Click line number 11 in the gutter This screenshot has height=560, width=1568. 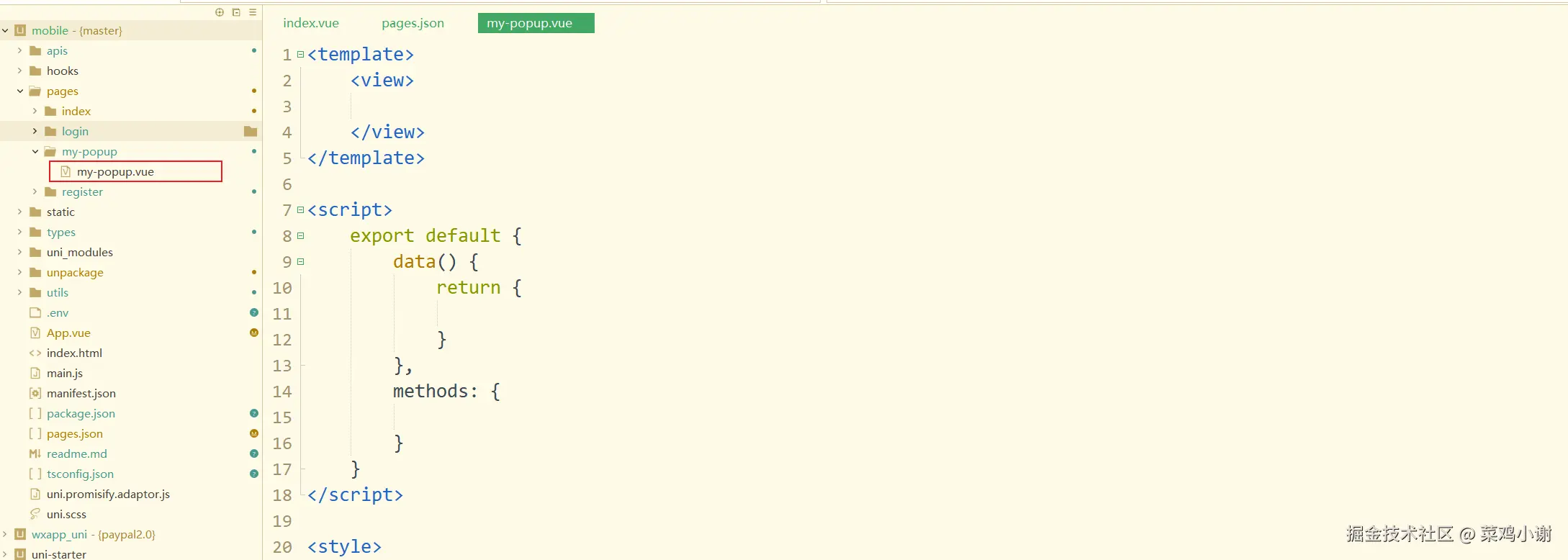(x=281, y=314)
